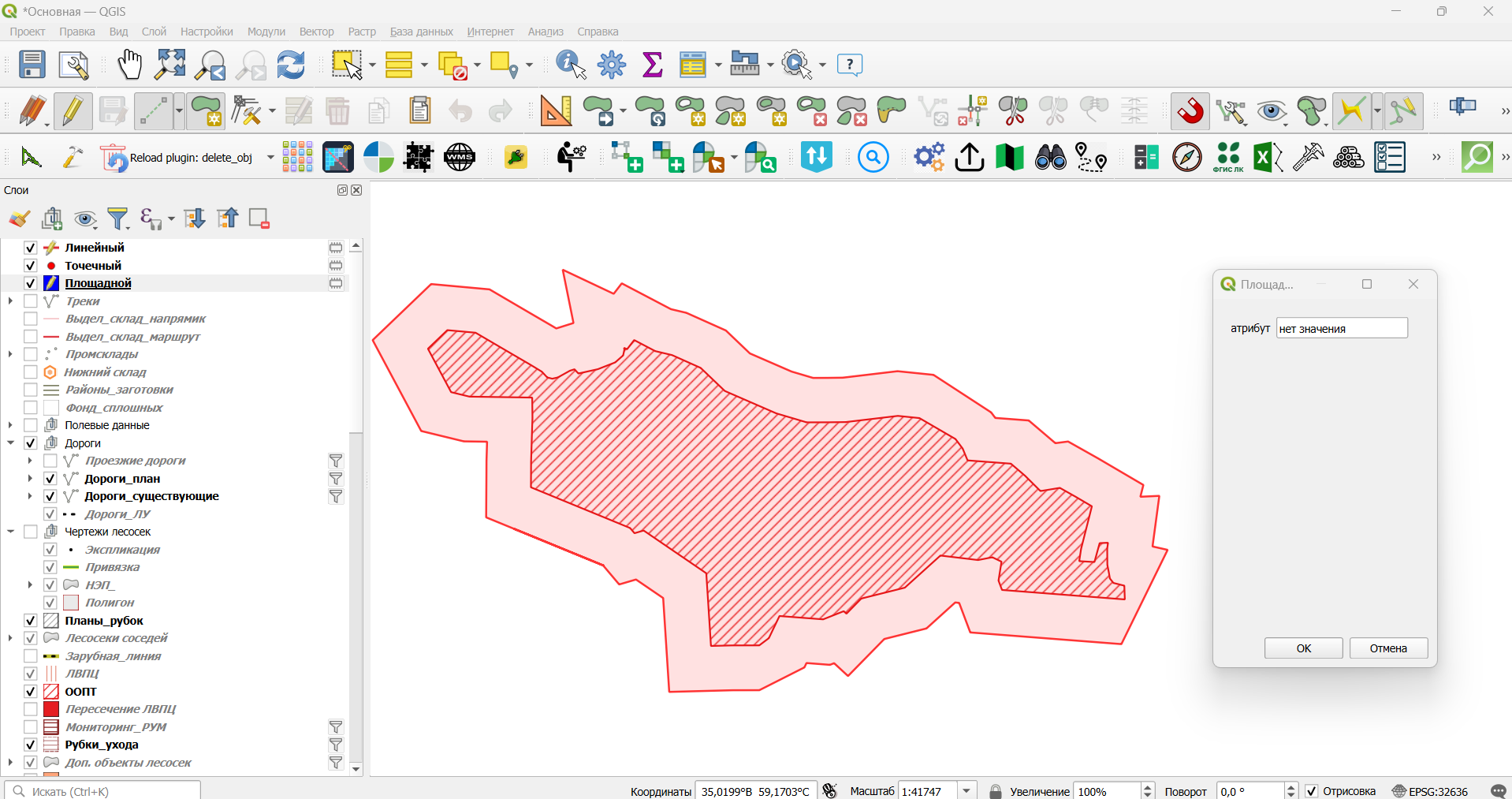Image resolution: width=1512 pixels, height=799 pixels.
Task: Open the Identify Features tool
Action: click(571, 65)
